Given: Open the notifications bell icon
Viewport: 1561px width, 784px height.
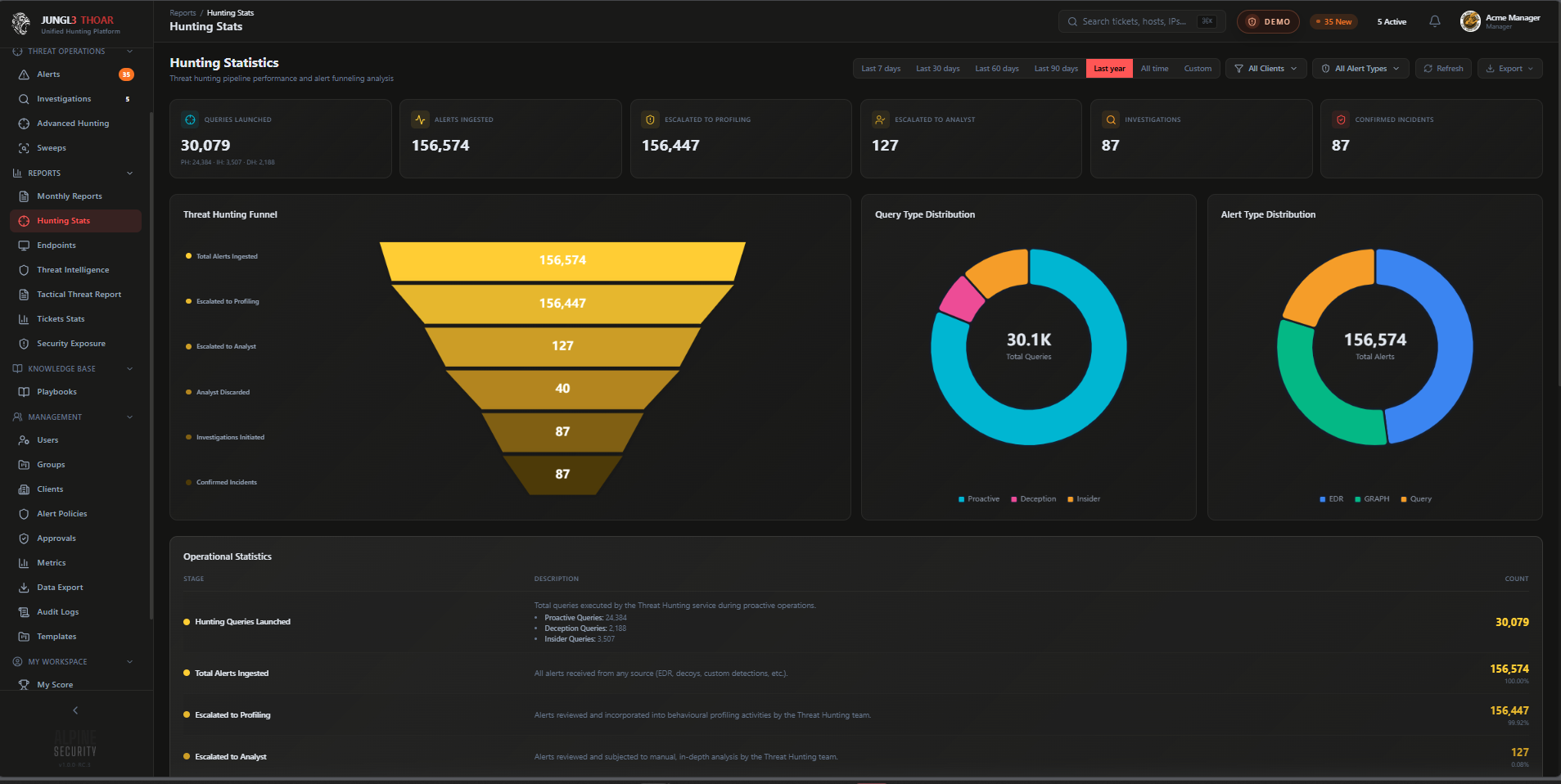Looking at the screenshot, I should [x=1434, y=21].
